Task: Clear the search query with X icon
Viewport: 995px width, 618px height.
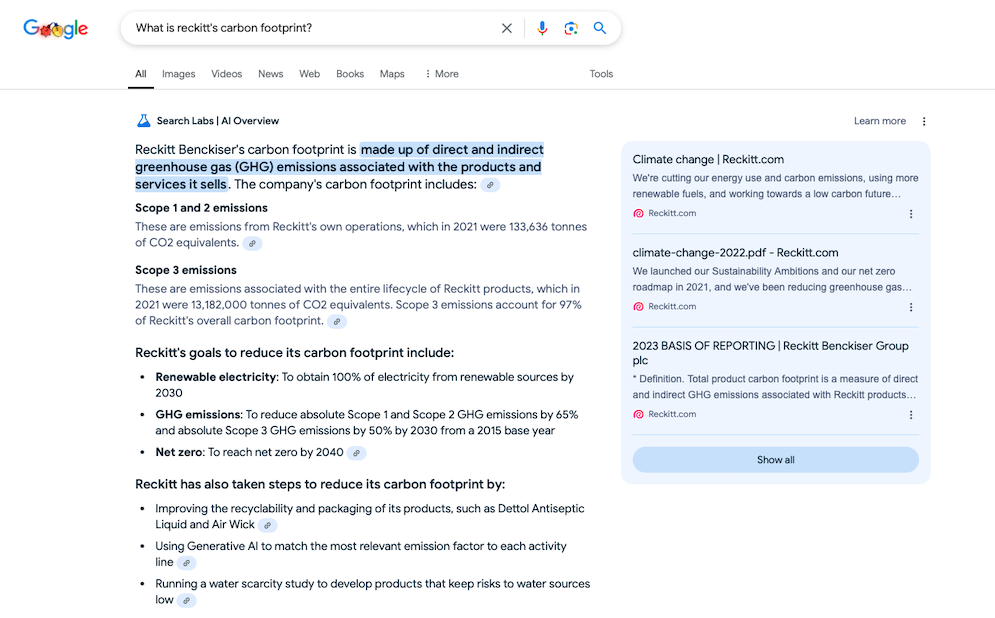Action: point(506,28)
